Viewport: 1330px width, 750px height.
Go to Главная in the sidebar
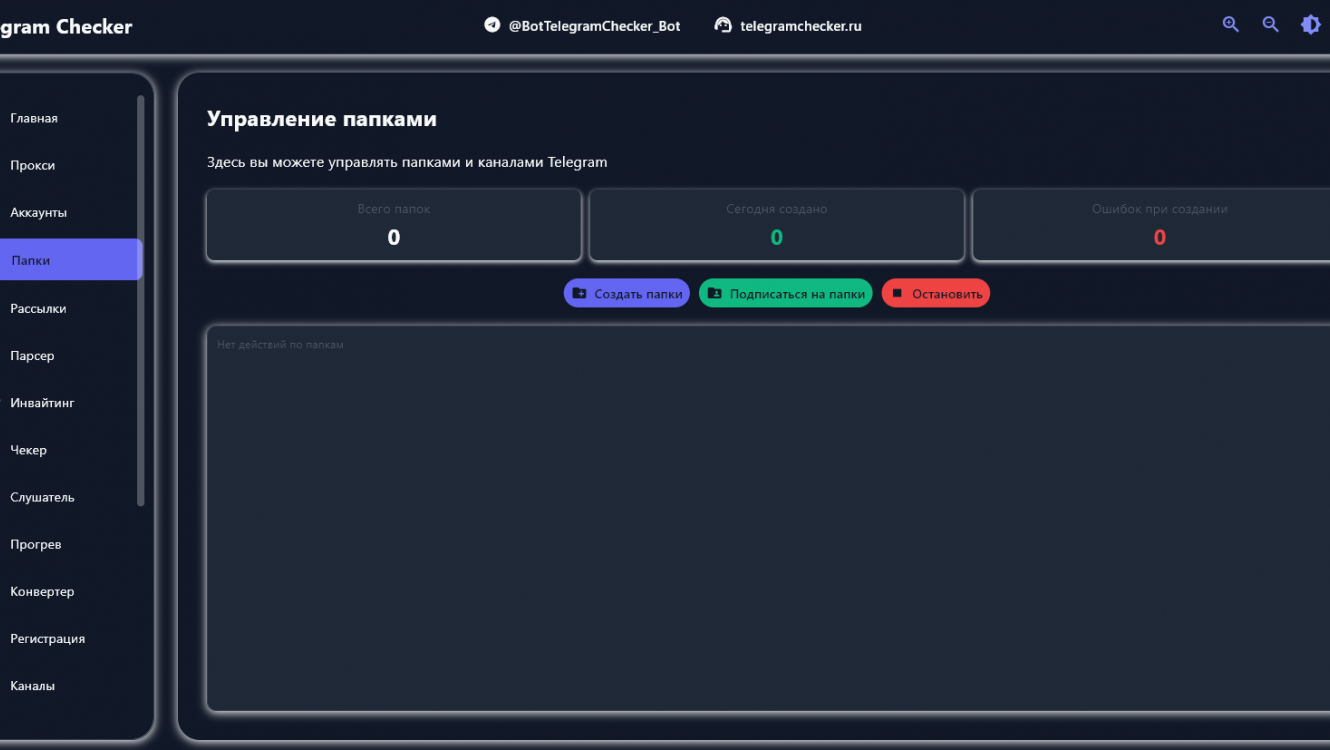pyautogui.click(x=34, y=118)
